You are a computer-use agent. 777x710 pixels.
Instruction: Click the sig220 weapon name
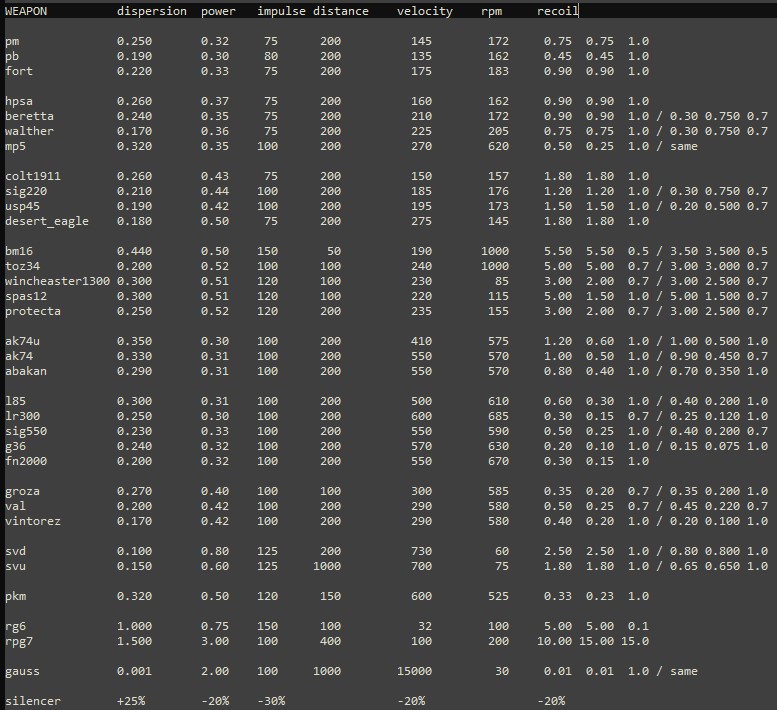click(x=26, y=192)
